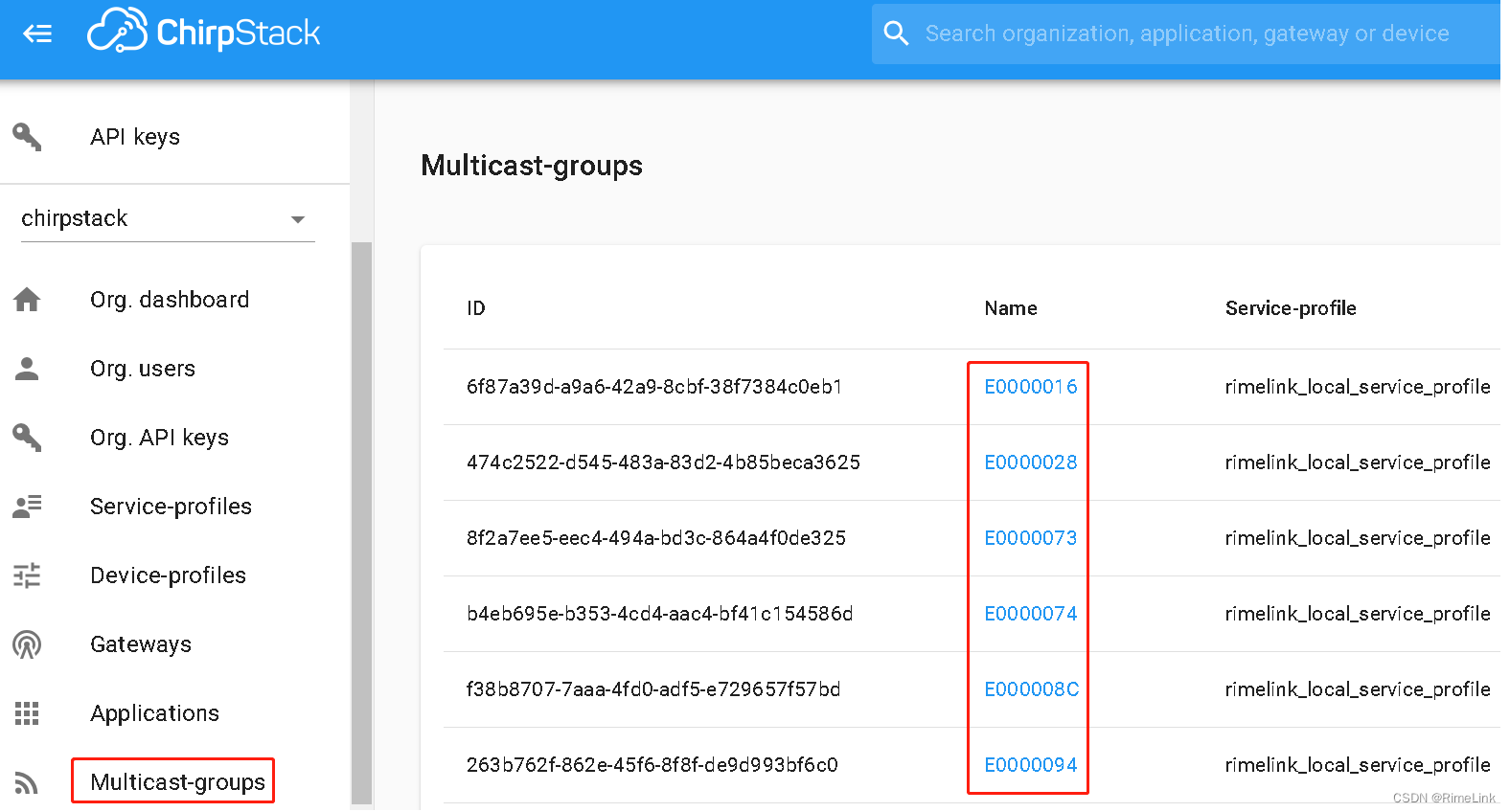
Task: Click rimelink_local_service_profile in the E0000094 row
Action: click(1358, 765)
